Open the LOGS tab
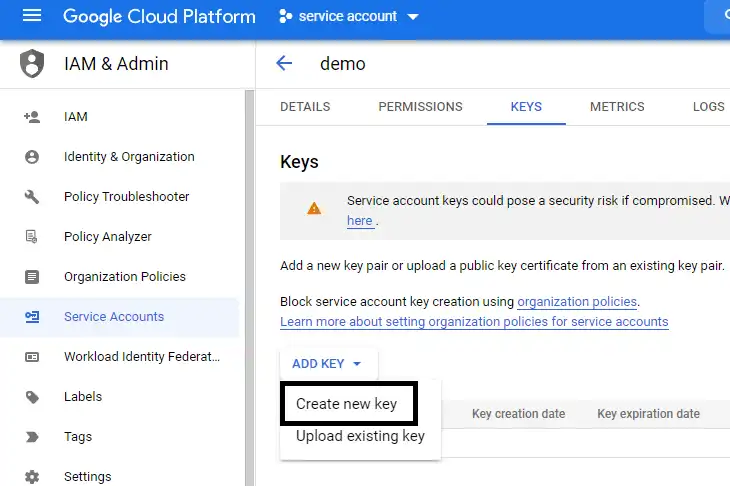The width and height of the screenshot is (730, 486). pyautogui.click(x=708, y=107)
